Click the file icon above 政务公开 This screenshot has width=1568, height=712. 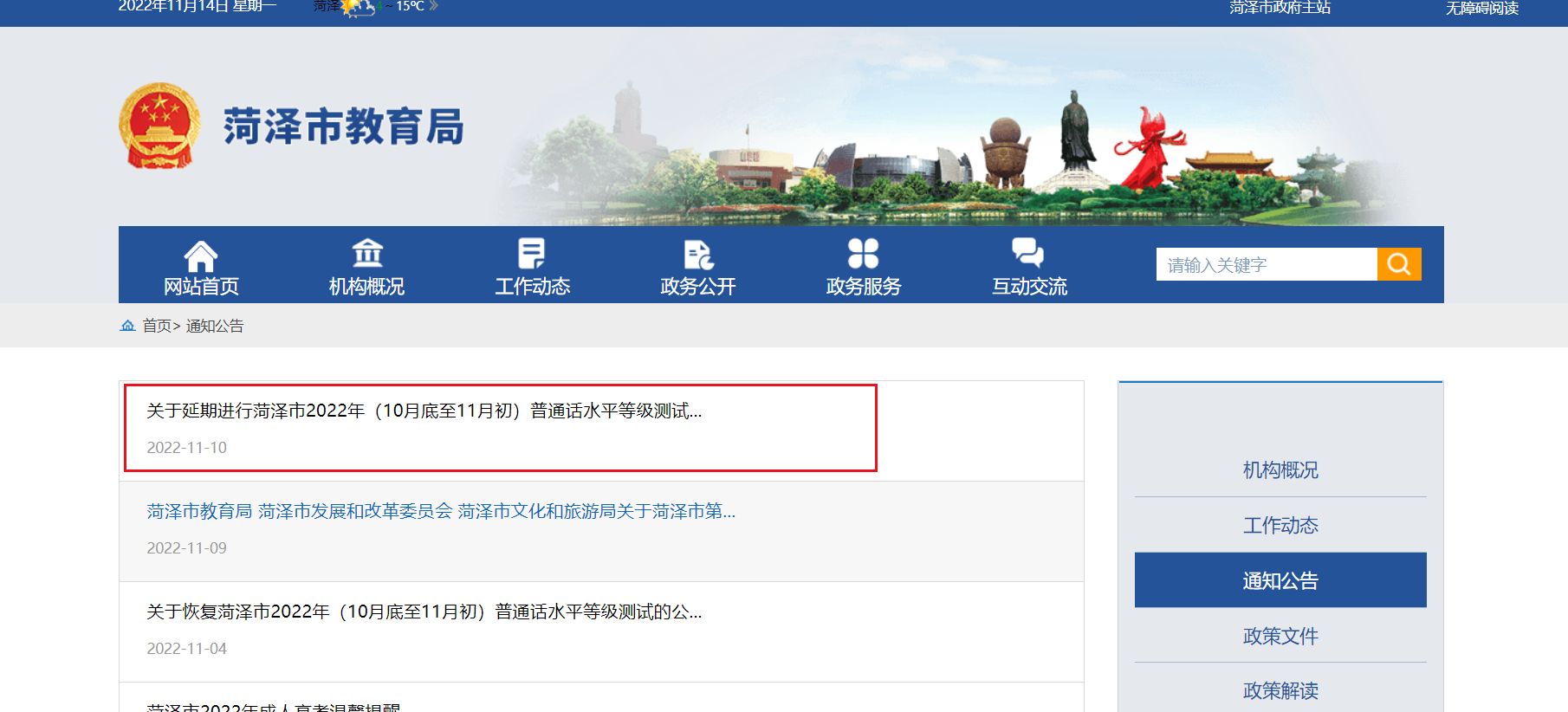698,255
